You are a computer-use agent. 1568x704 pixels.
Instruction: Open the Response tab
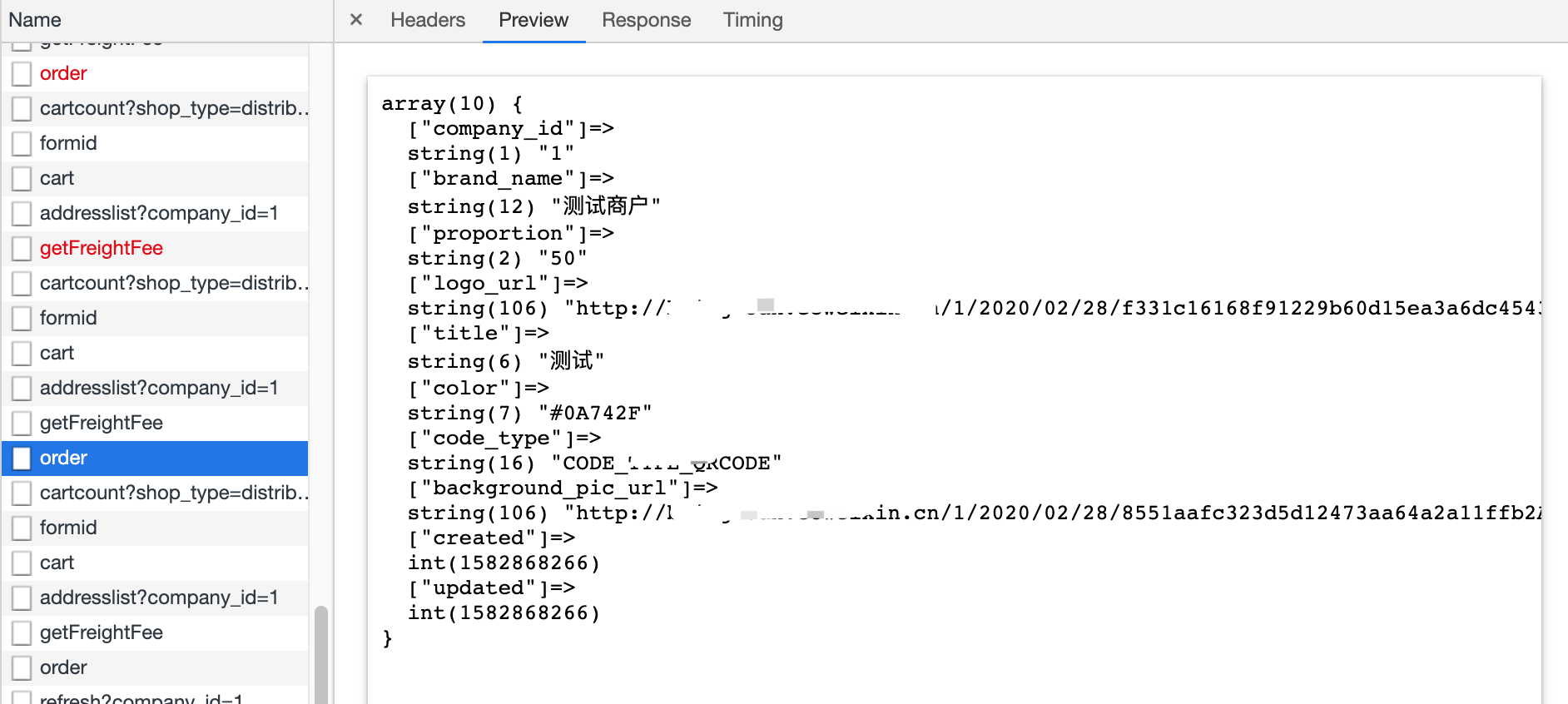click(646, 20)
